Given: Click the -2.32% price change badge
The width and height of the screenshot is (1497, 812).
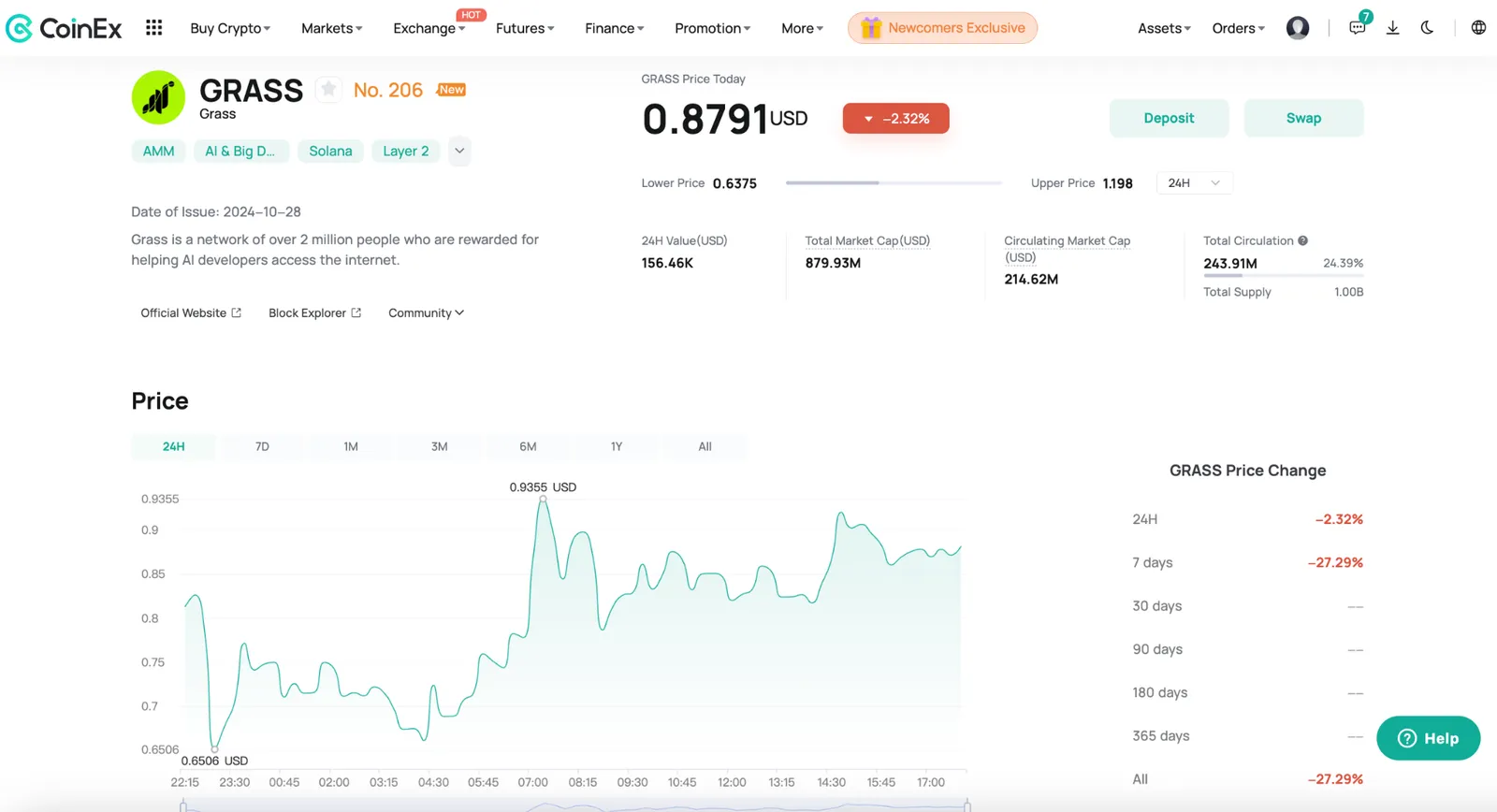Looking at the screenshot, I should point(895,119).
